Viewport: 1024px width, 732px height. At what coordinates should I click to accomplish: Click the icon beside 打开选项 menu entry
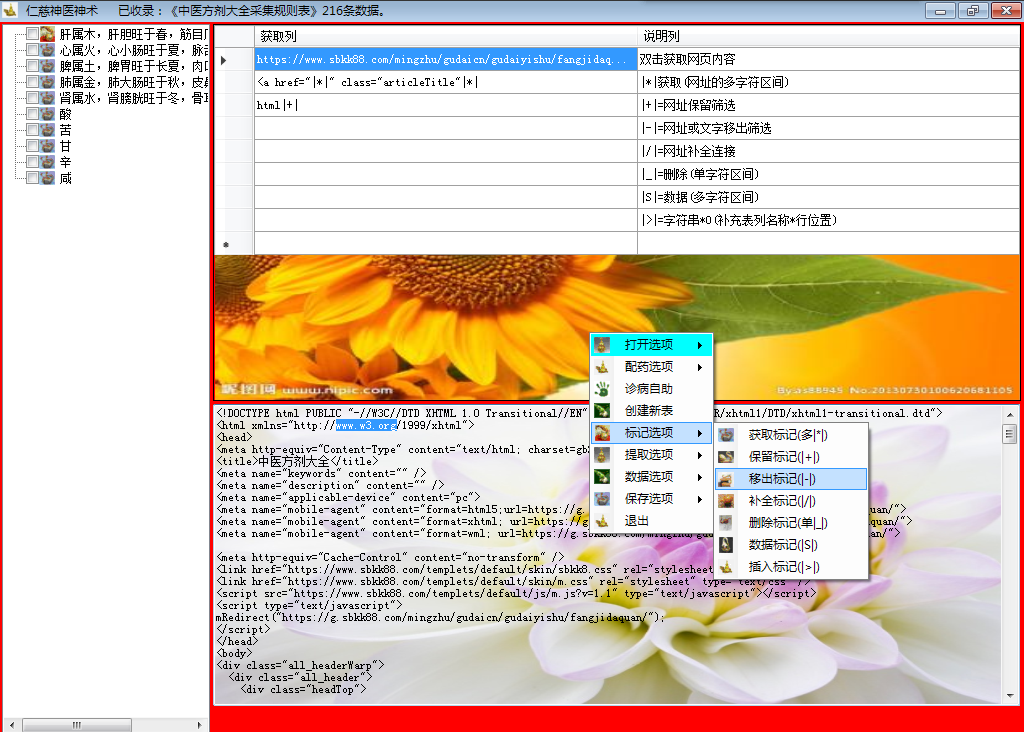602,345
